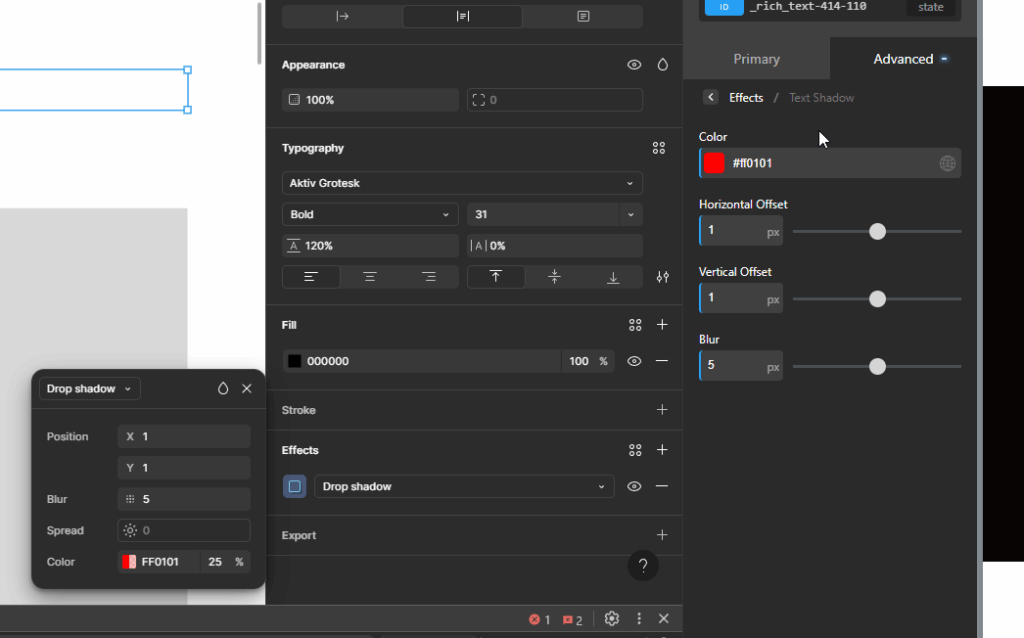
Task: Click the Typography style library icon
Action: click(658, 148)
